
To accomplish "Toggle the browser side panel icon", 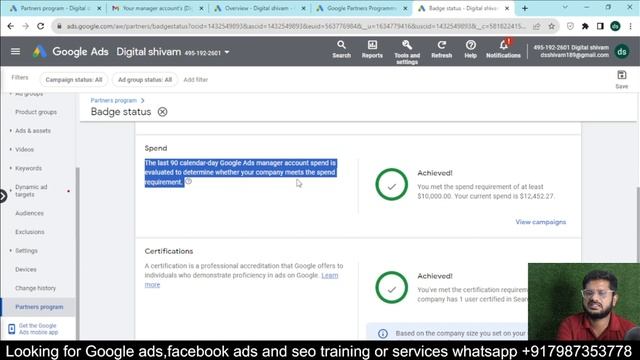I will pos(600,26).
